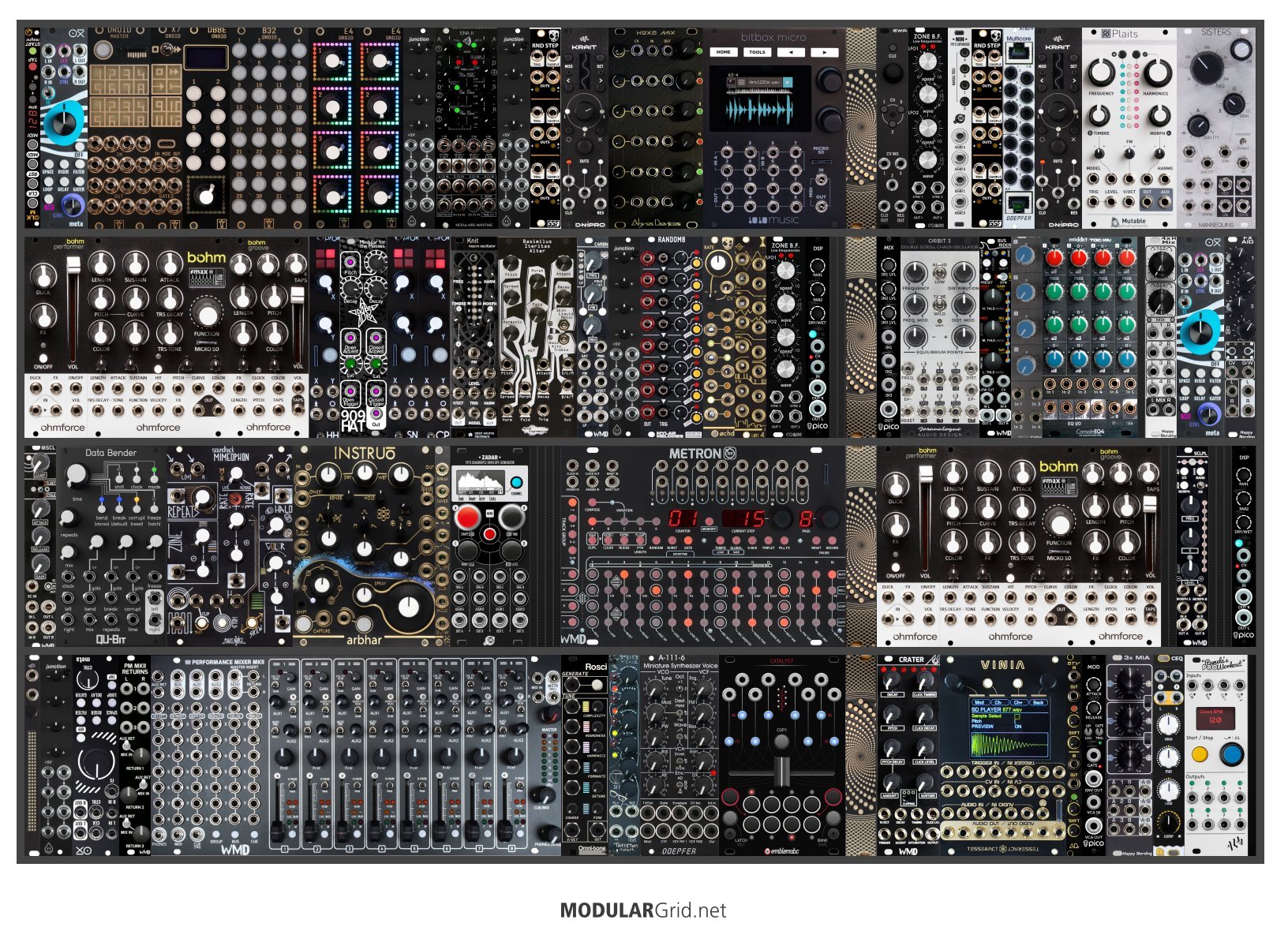
Task: Click the blue CHANNEL button on Zadar
Action: (516, 482)
